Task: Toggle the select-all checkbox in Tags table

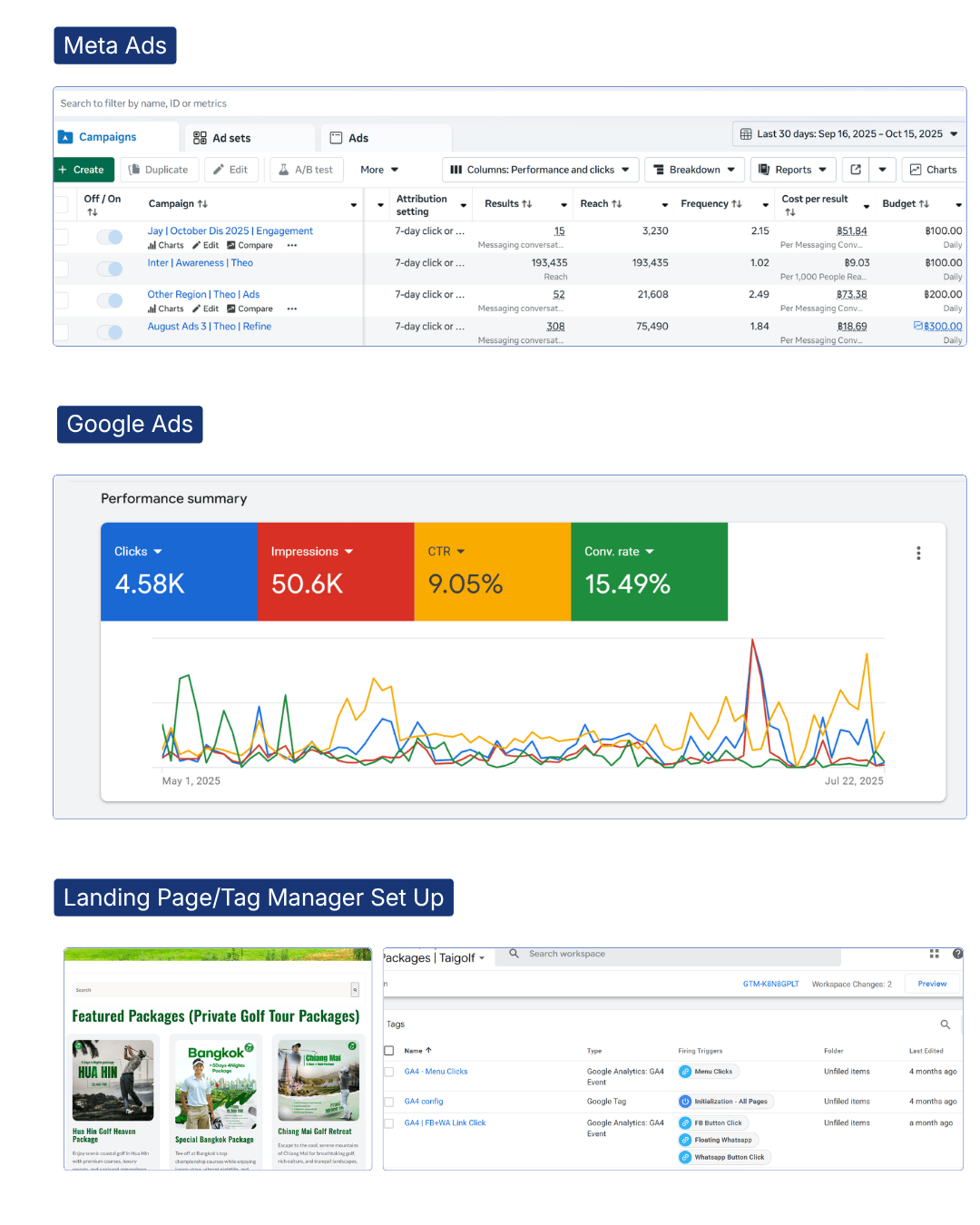Action: (389, 1051)
